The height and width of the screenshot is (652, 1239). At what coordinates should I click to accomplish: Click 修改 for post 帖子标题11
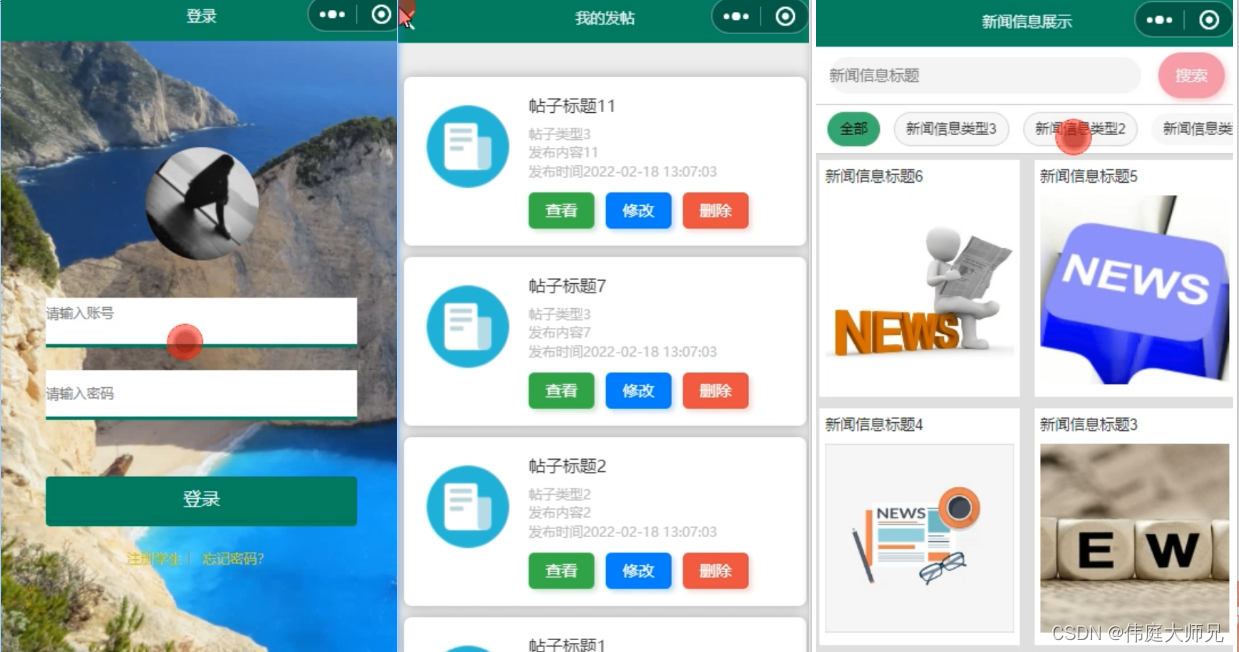point(638,211)
